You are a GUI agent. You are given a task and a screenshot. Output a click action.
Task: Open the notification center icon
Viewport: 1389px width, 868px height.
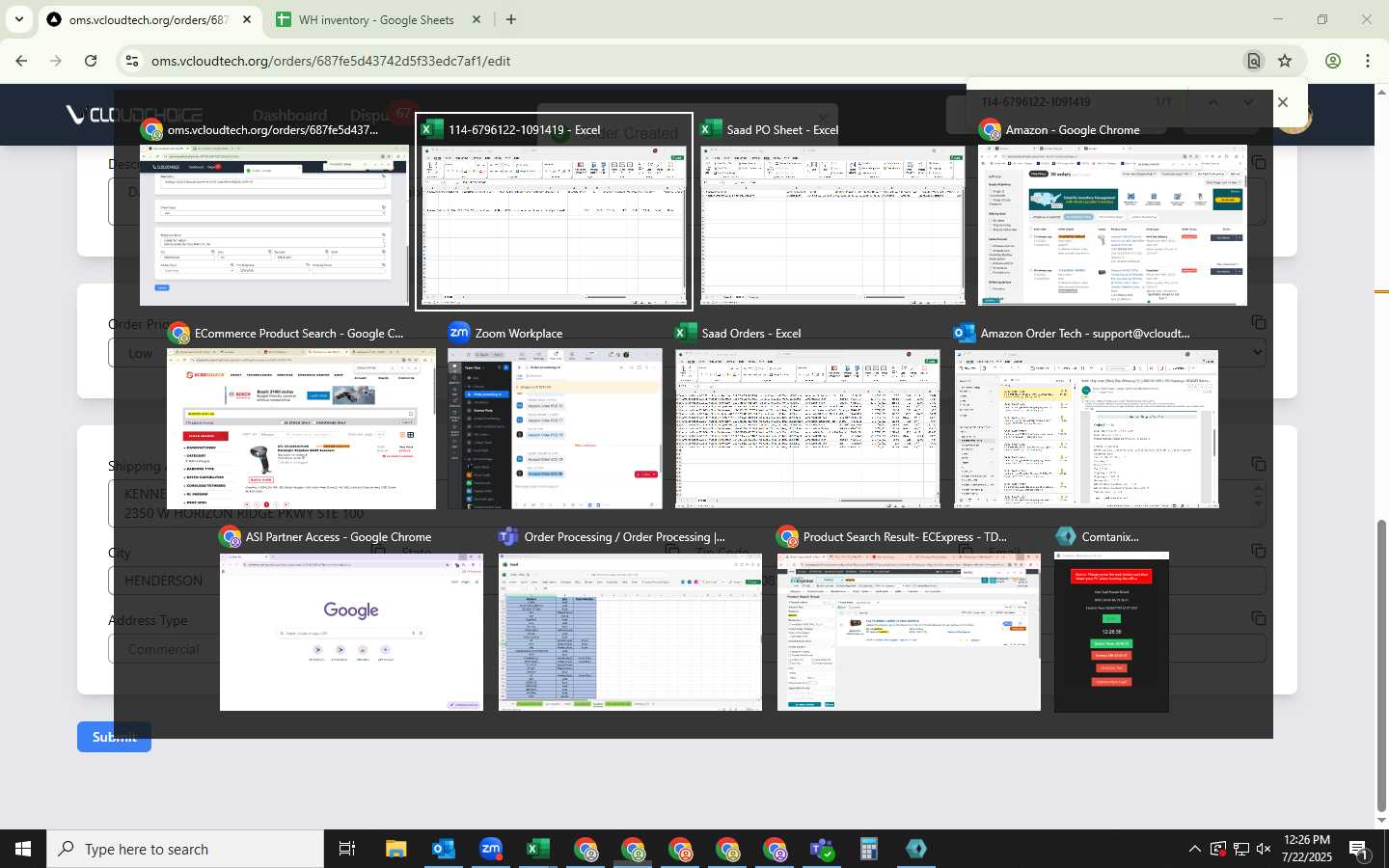[1359, 849]
